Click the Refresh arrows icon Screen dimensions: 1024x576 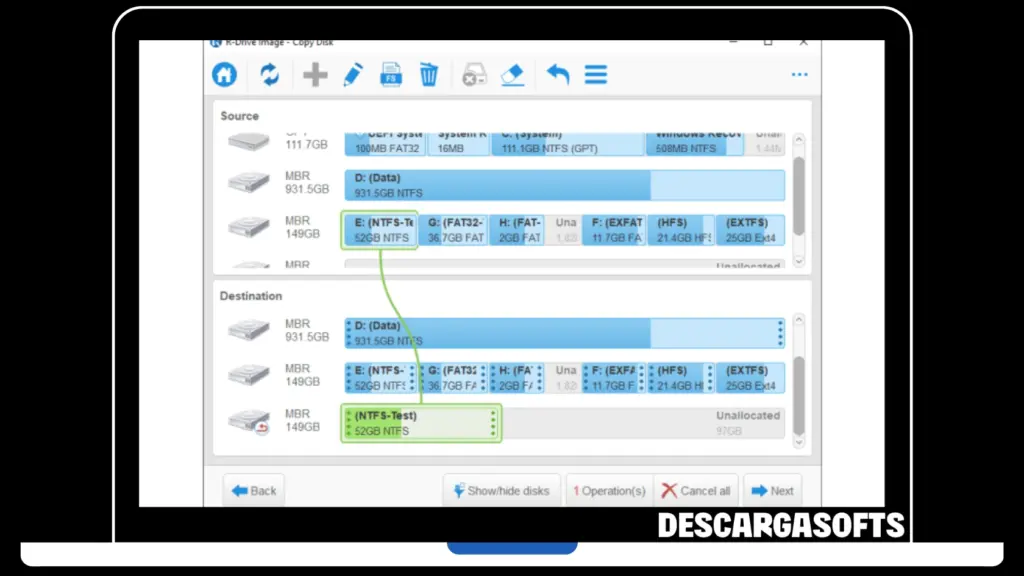coord(270,75)
